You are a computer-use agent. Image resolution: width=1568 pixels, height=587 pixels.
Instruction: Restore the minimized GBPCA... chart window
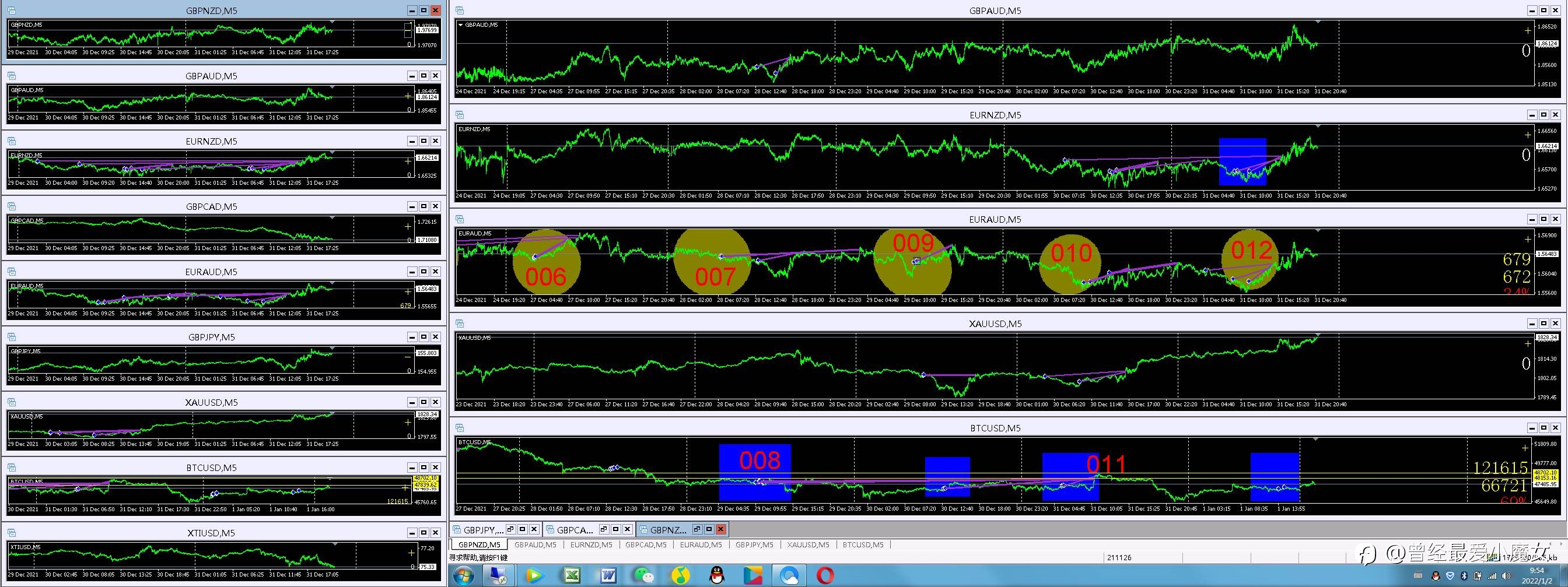pyautogui.click(x=603, y=529)
